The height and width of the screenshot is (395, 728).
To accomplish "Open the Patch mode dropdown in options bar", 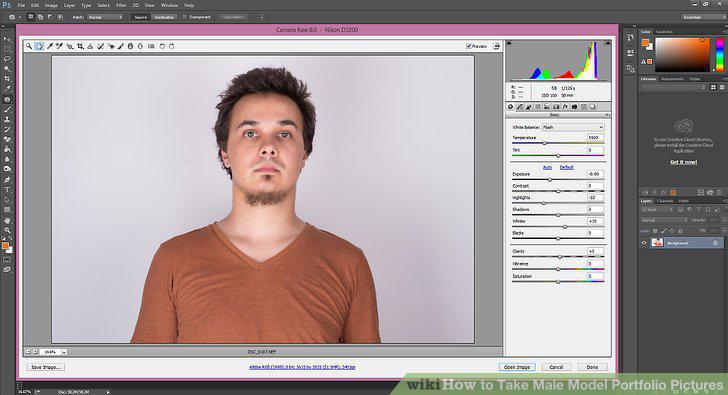I will tap(105, 17).
